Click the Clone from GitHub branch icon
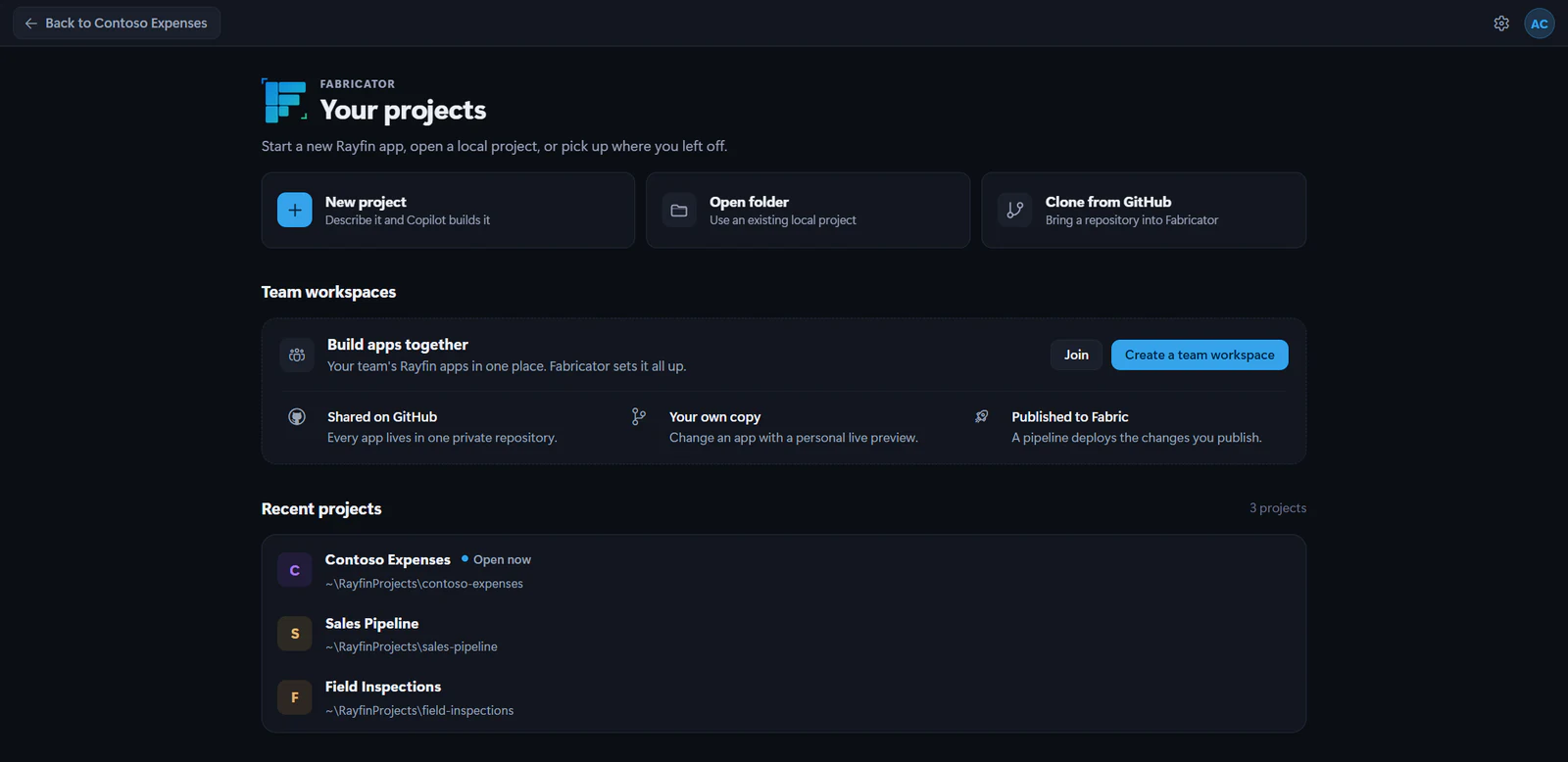1568x762 pixels. coord(1014,210)
